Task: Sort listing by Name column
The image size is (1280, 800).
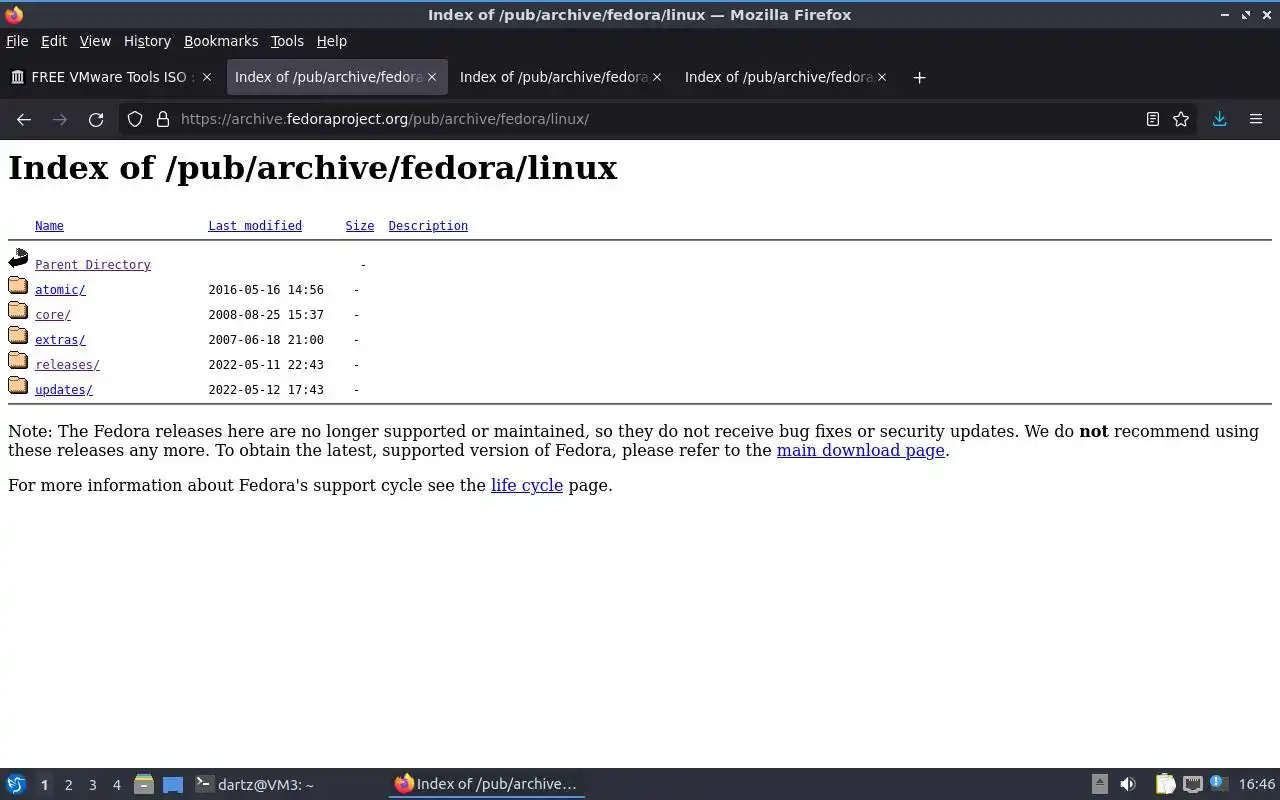Action: (49, 226)
